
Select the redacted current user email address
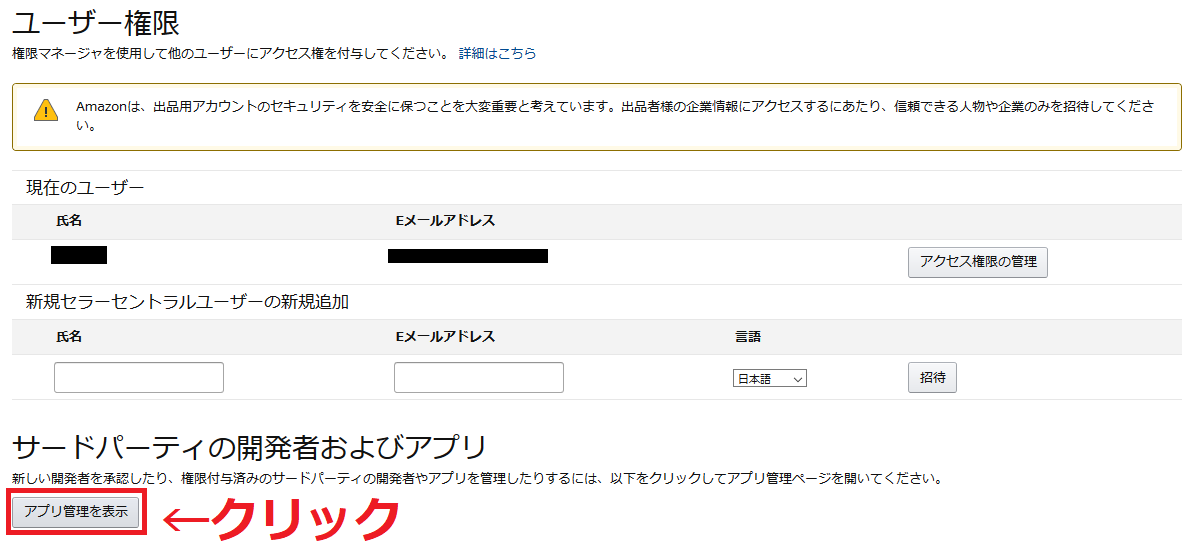(468, 255)
